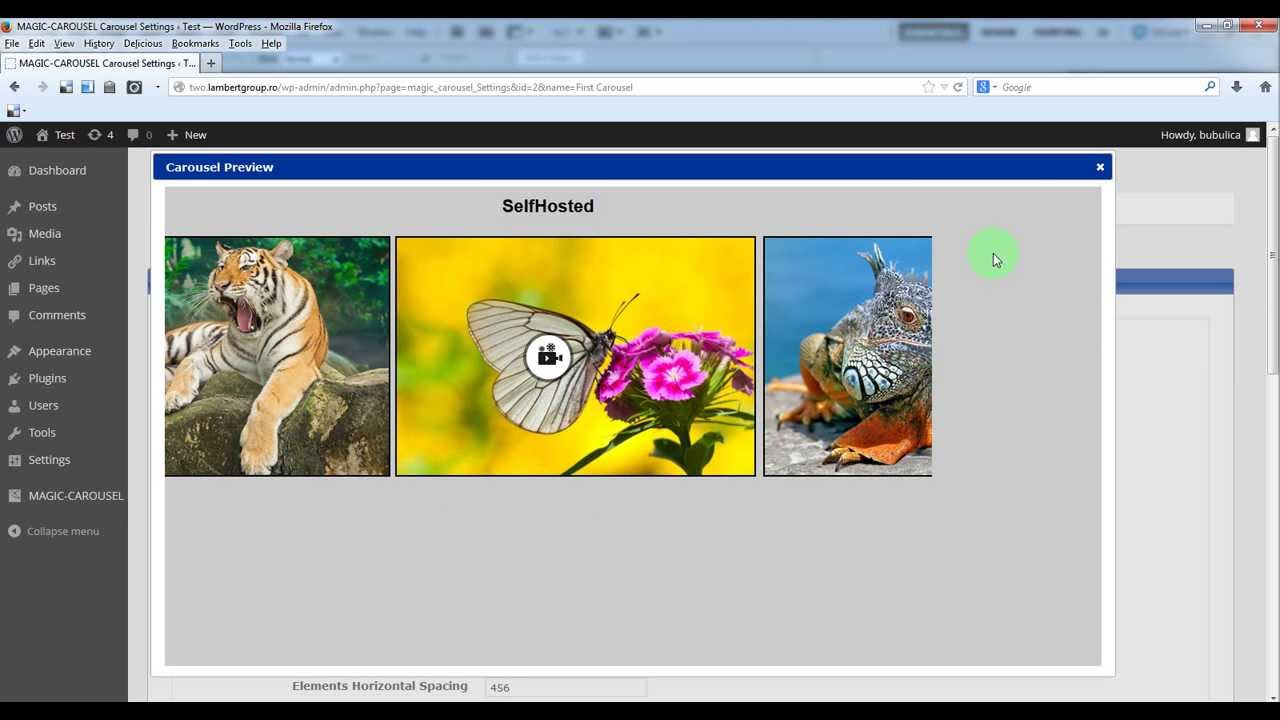Image resolution: width=1280 pixels, height=720 pixels.
Task: Reload the current page
Action: (x=958, y=87)
